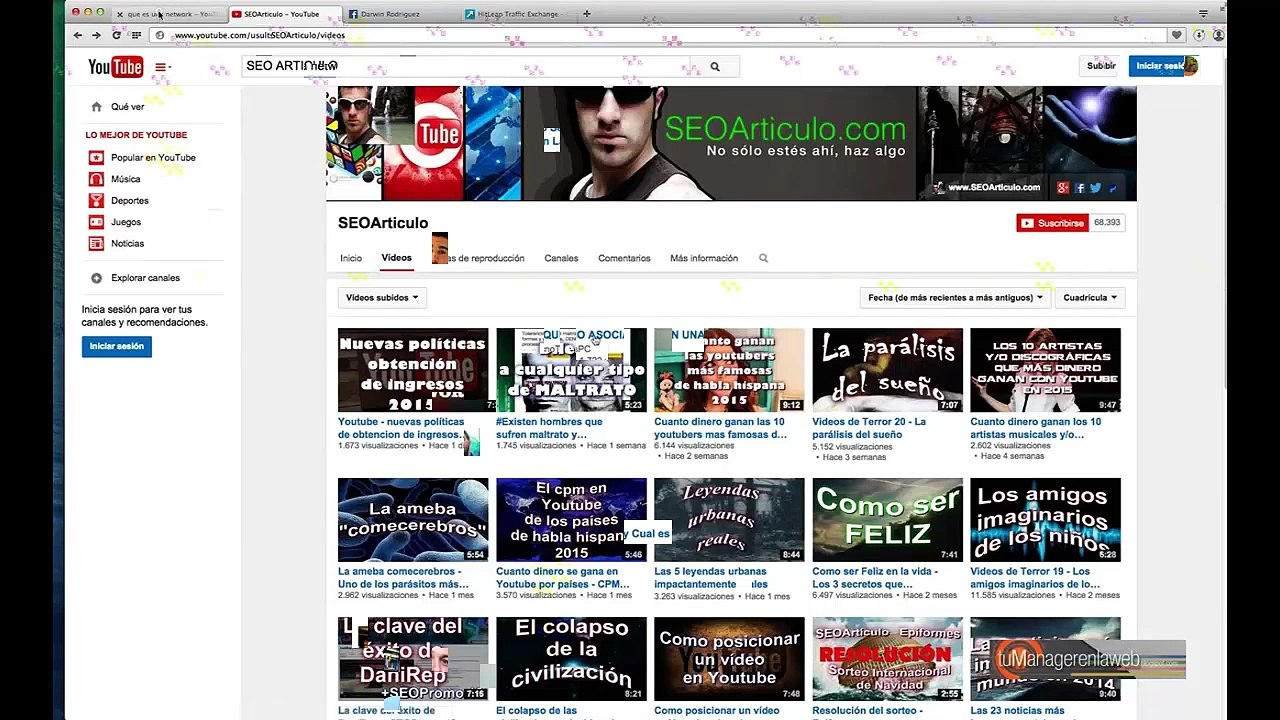The width and height of the screenshot is (1280, 720).
Task: Click the Google+ icon in banner
Action: tap(1064, 187)
